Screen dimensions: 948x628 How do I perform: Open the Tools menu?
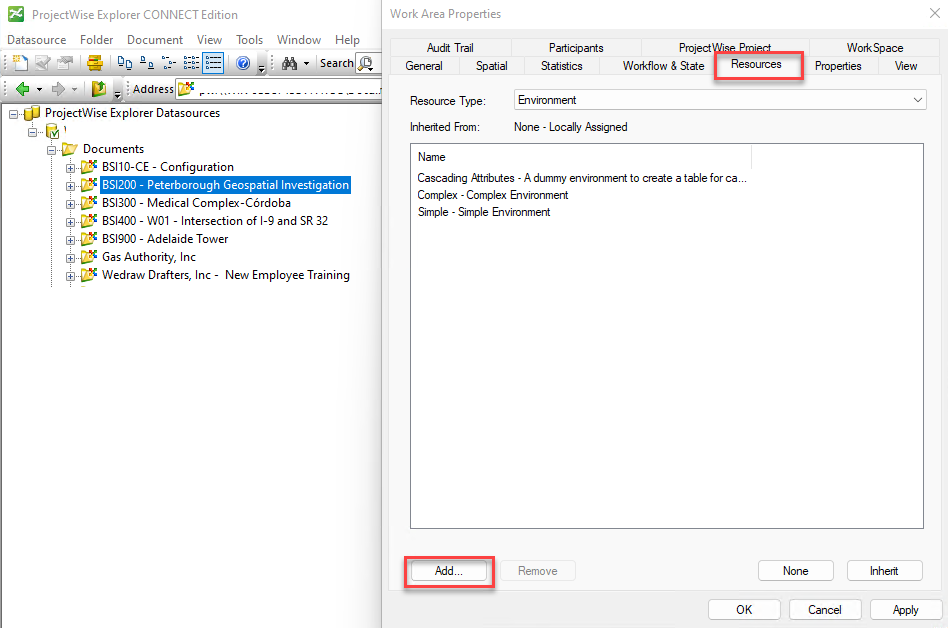[x=249, y=40]
